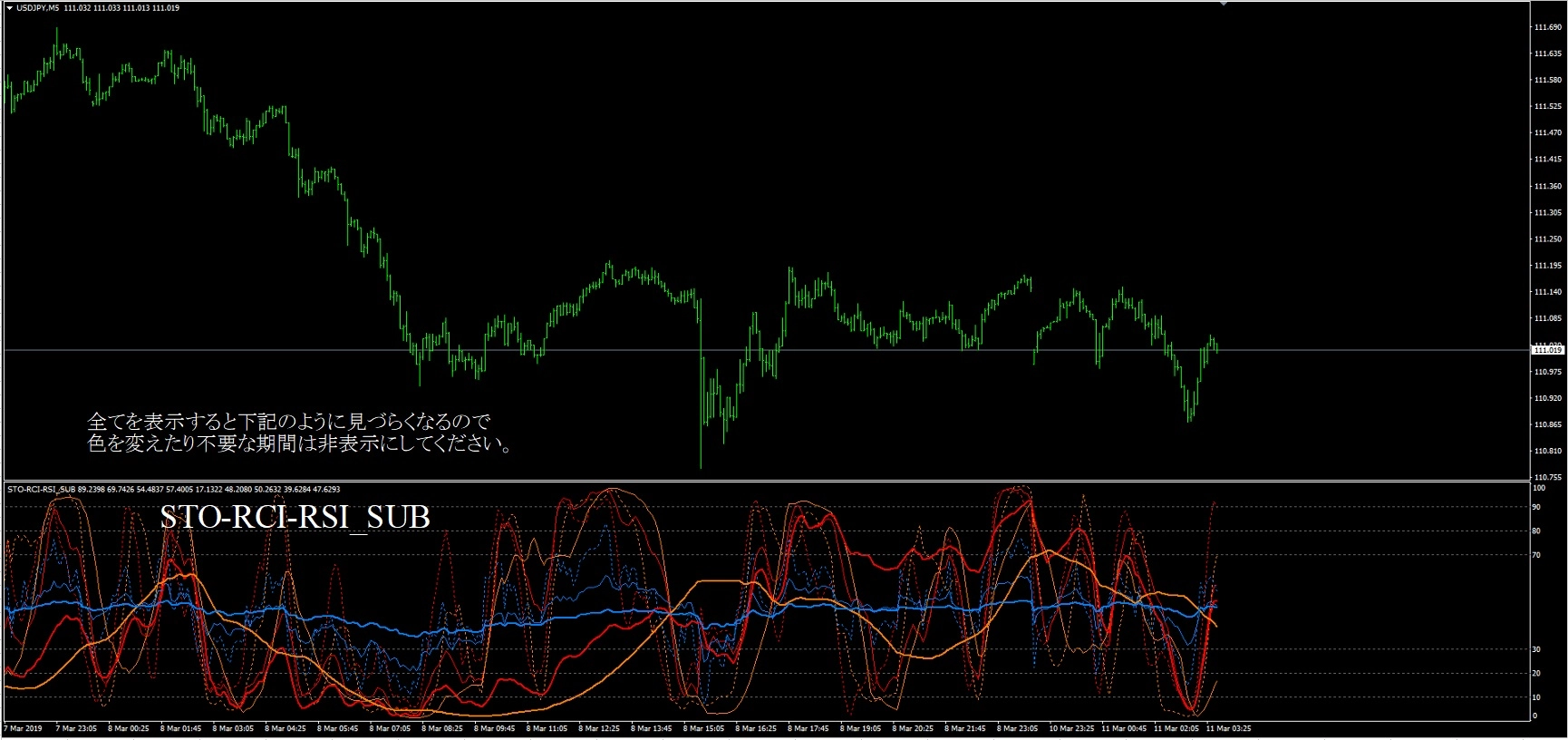Click the 8 Mar 21:45 time axis label
1568x740 pixels.
pos(965,728)
